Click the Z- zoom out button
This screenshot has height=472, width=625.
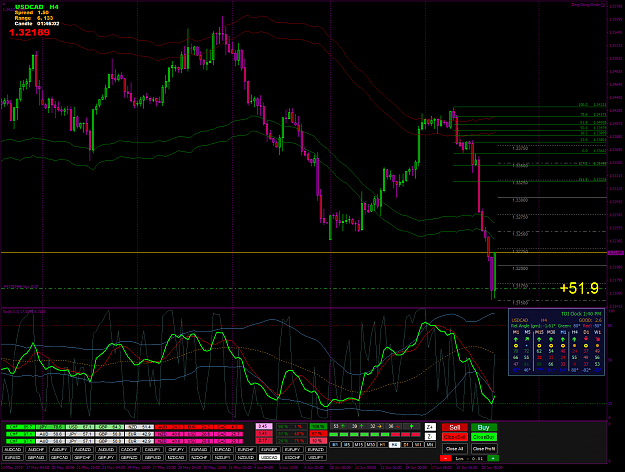click(430, 437)
